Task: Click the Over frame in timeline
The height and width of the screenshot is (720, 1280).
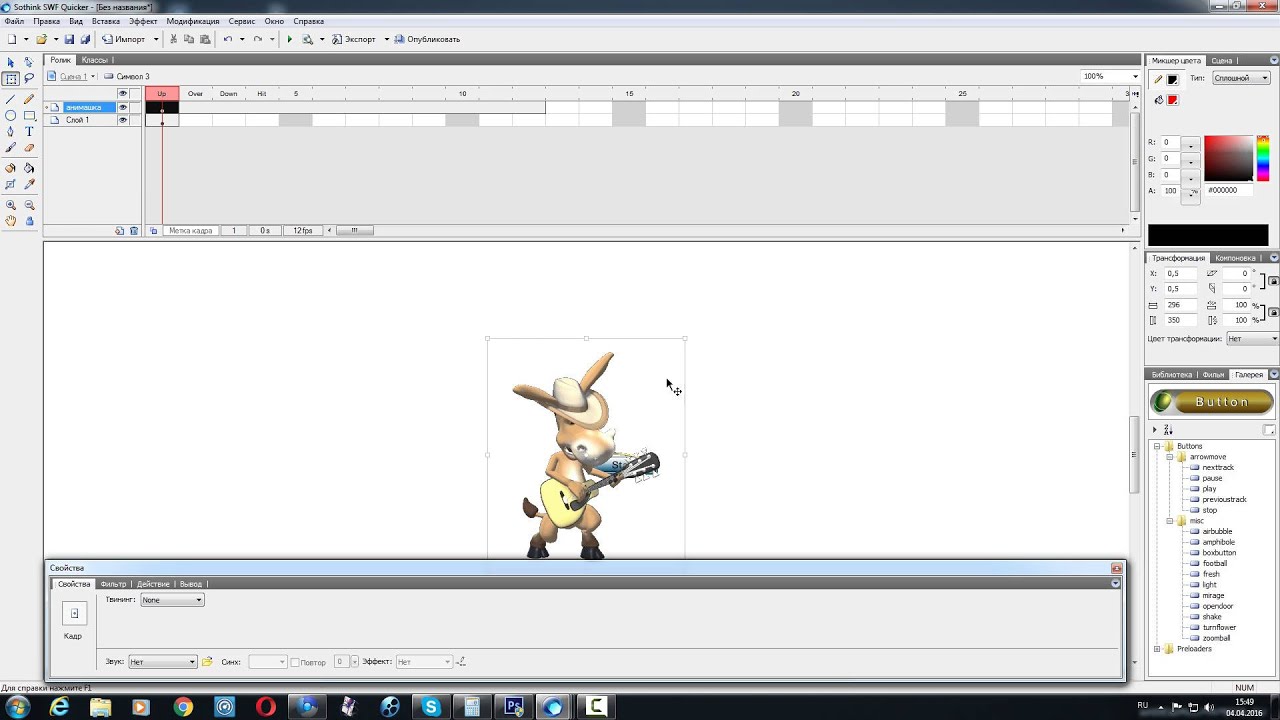Action: click(195, 94)
